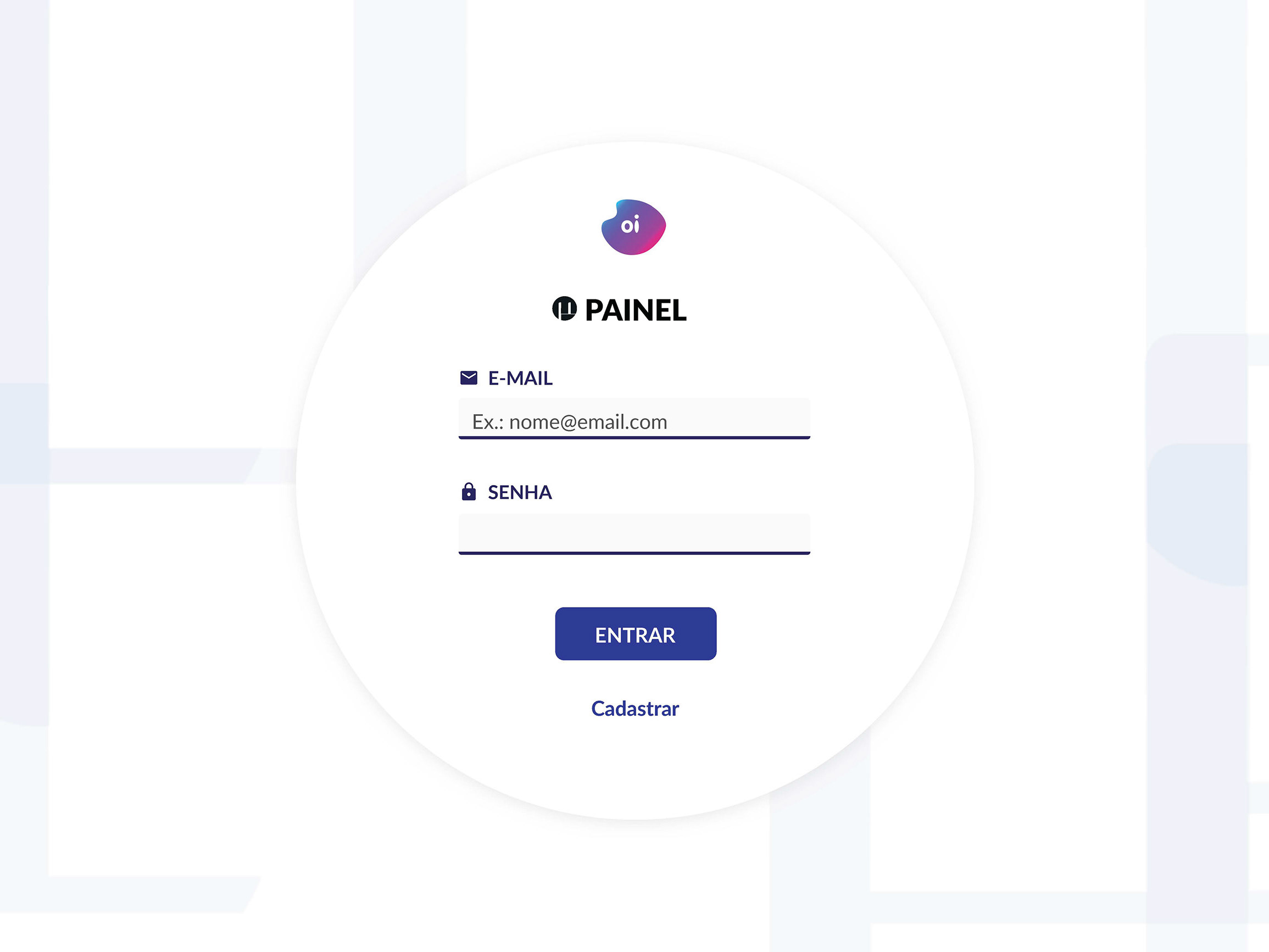This screenshot has width=1269, height=952.
Task: Click the white 'oi' lettering inside logo
Action: click(x=630, y=225)
